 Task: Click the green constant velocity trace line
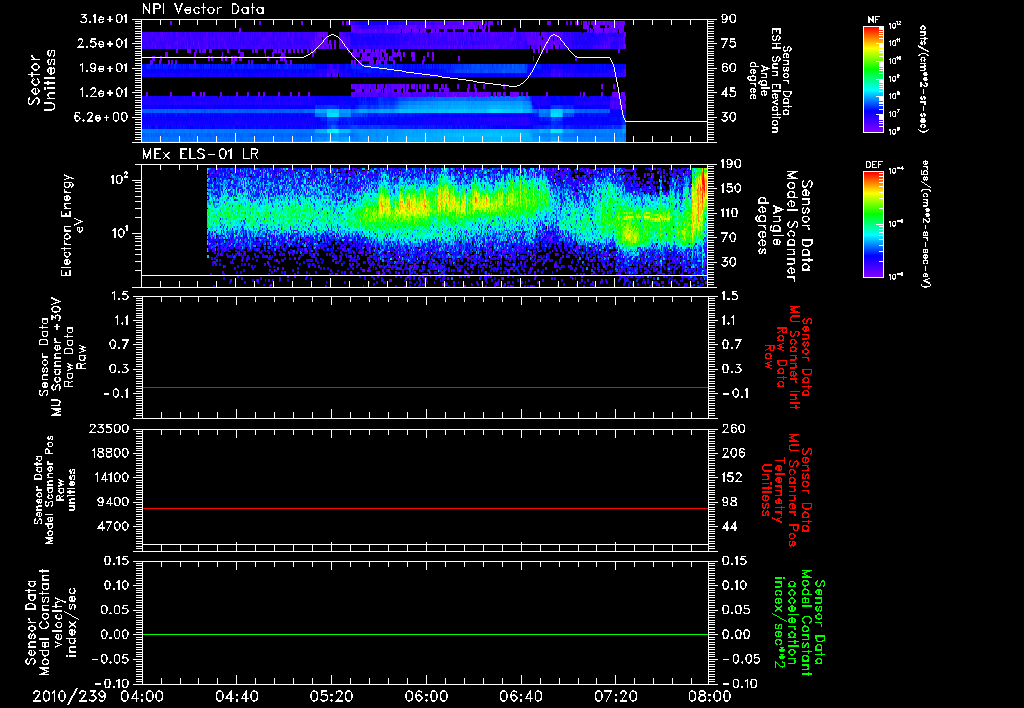tap(425, 634)
